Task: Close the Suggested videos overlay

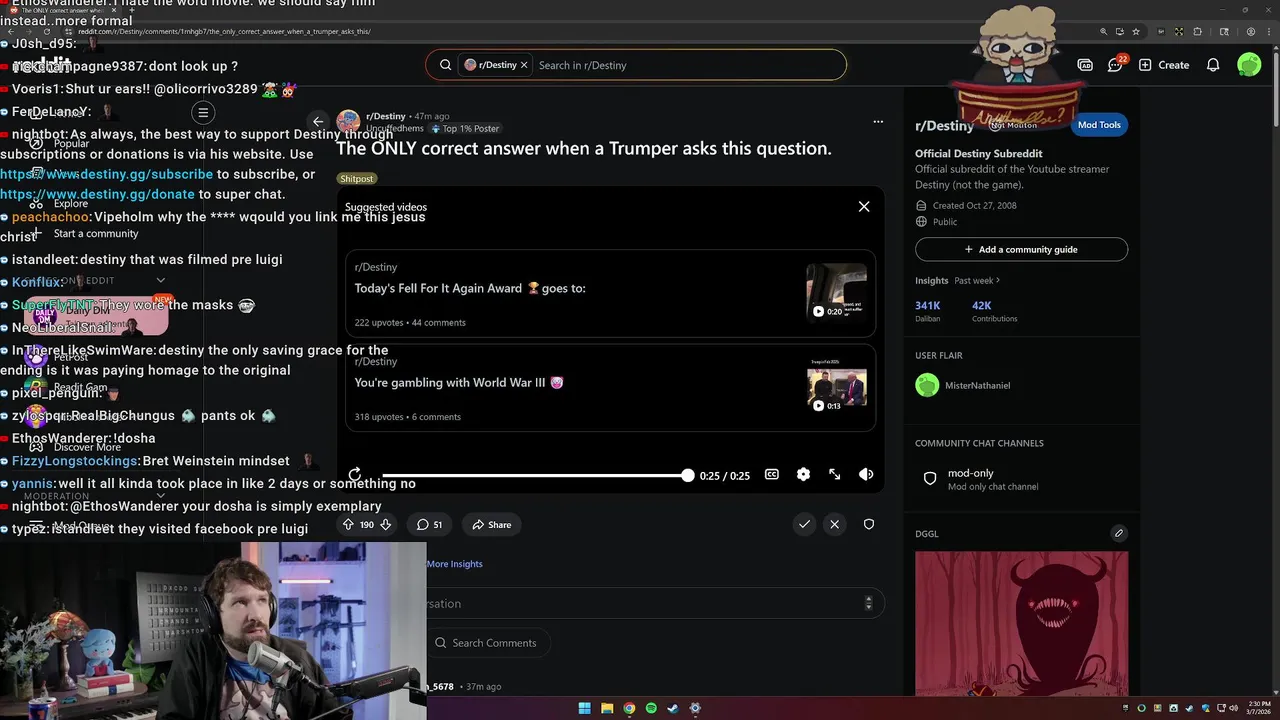Action: coord(864,207)
